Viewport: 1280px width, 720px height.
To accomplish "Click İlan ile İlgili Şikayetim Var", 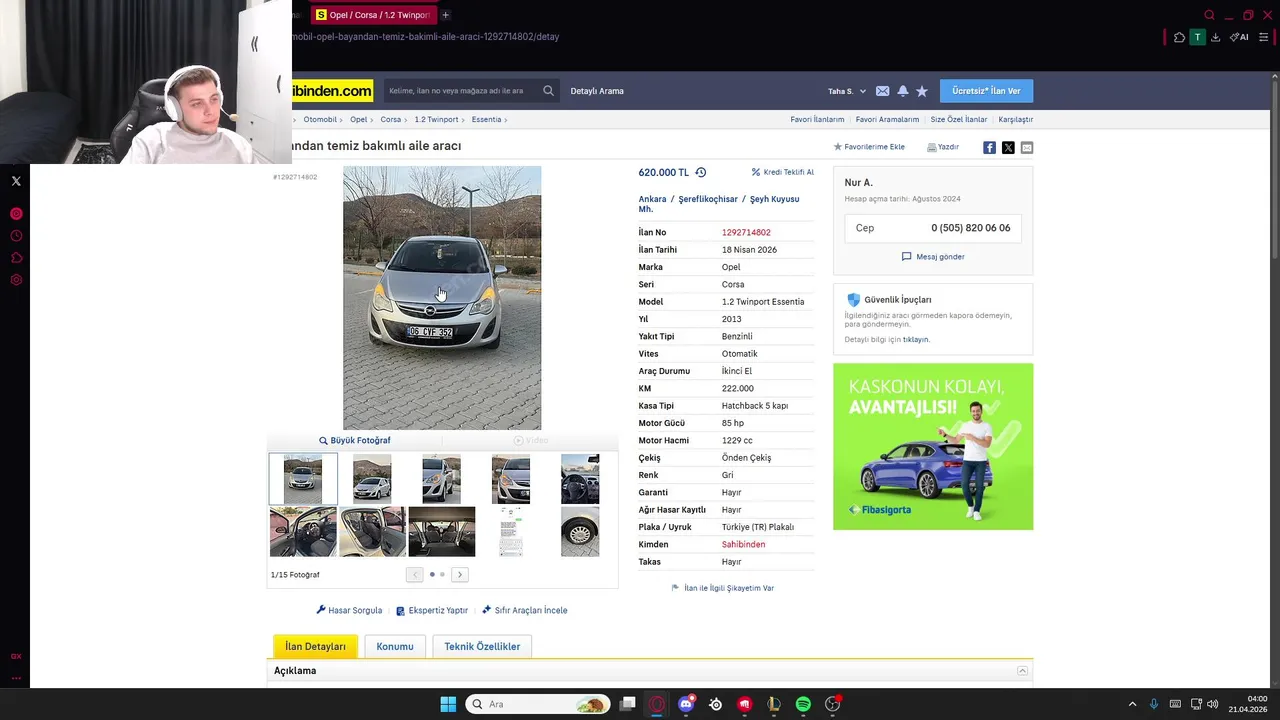I will tap(723, 588).
